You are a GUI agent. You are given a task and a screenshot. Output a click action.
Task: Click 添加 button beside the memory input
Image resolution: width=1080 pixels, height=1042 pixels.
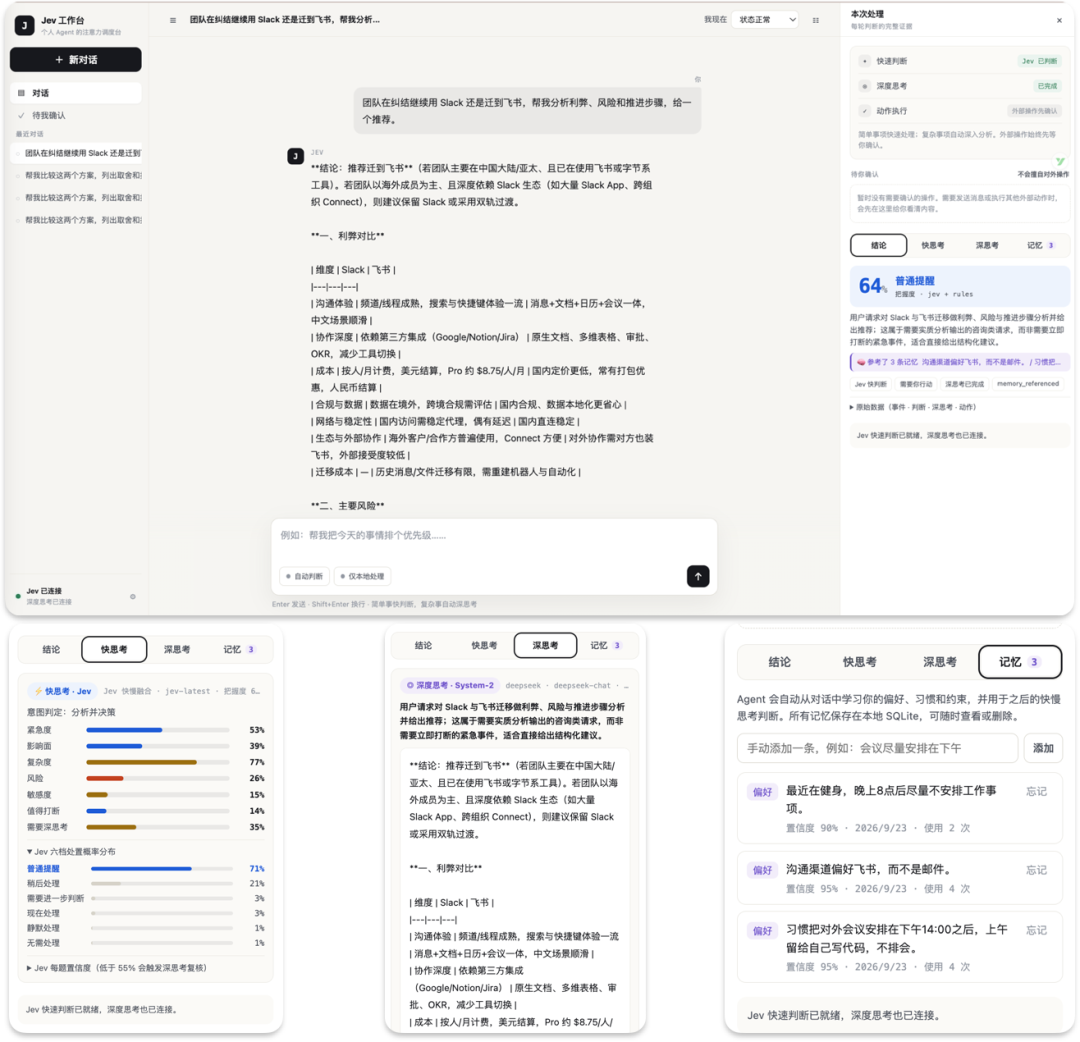coord(1043,748)
